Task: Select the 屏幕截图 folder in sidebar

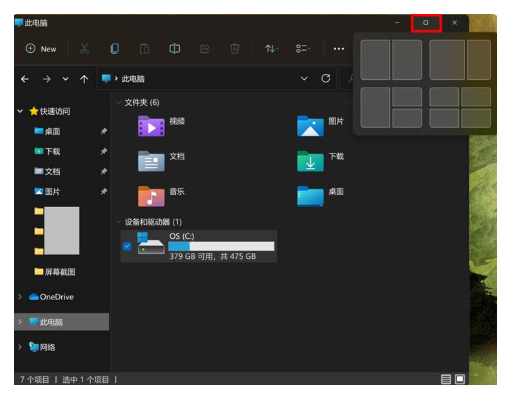Action: click(x=55, y=272)
